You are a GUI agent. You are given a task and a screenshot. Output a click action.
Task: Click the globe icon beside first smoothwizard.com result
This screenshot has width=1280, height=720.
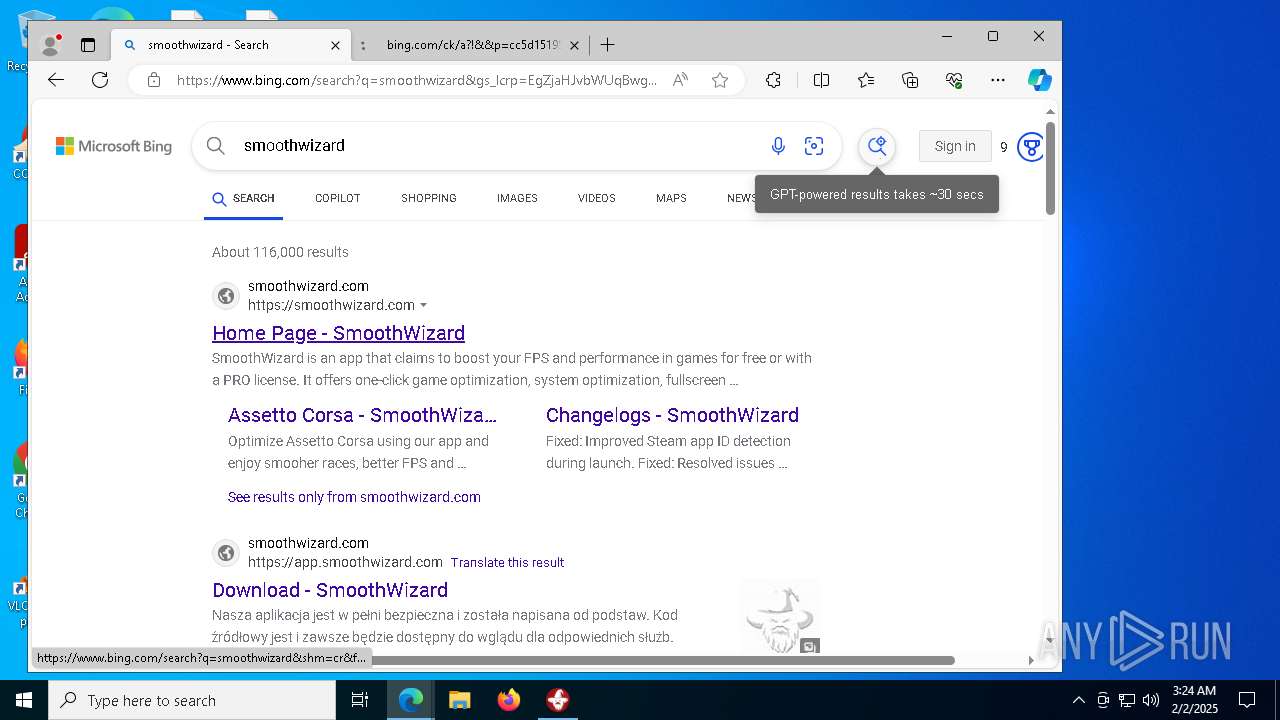[226, 296]
